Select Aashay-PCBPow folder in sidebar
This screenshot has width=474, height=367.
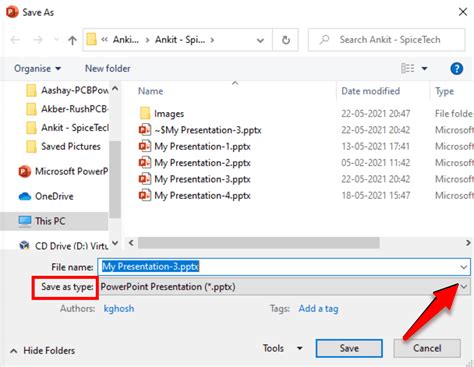coord(67,90)
